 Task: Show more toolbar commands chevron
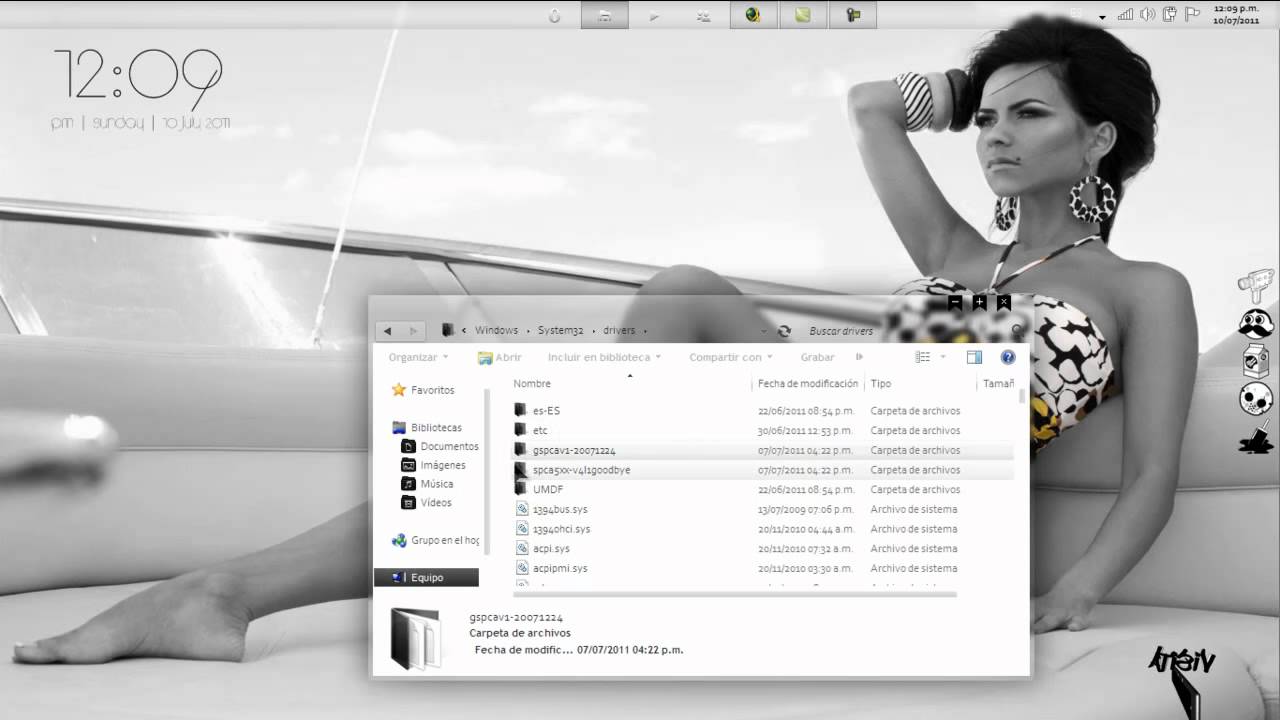860,356
